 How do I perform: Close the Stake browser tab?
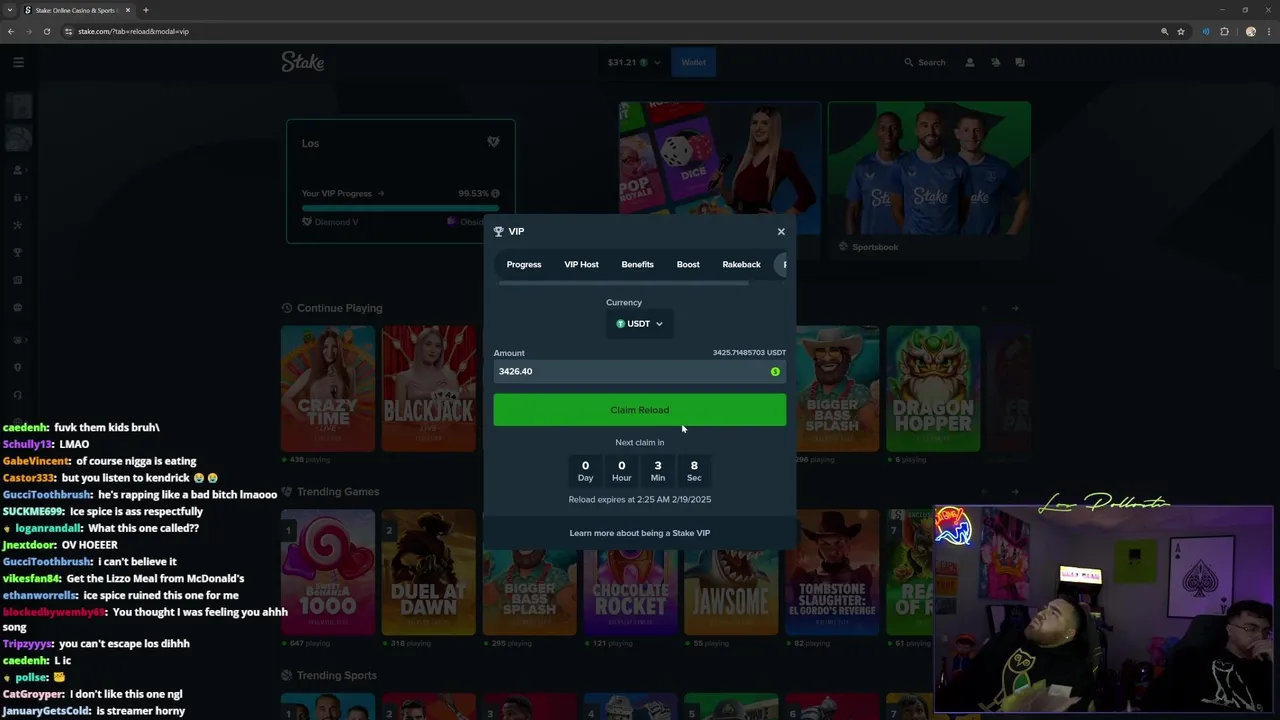click(x=128, y=10)
